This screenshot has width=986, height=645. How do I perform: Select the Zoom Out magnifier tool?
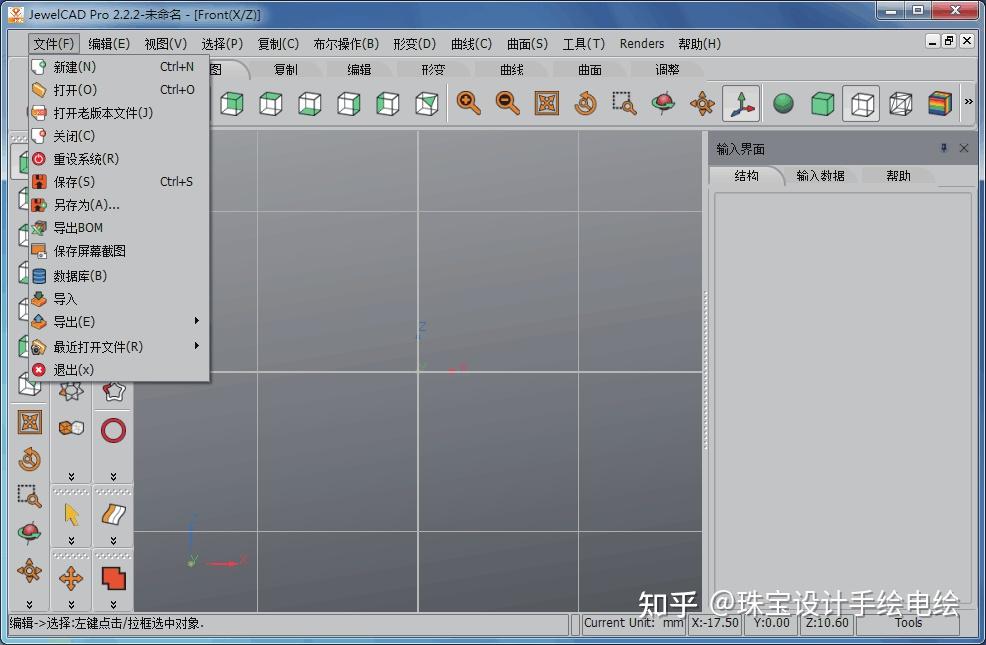507,101
